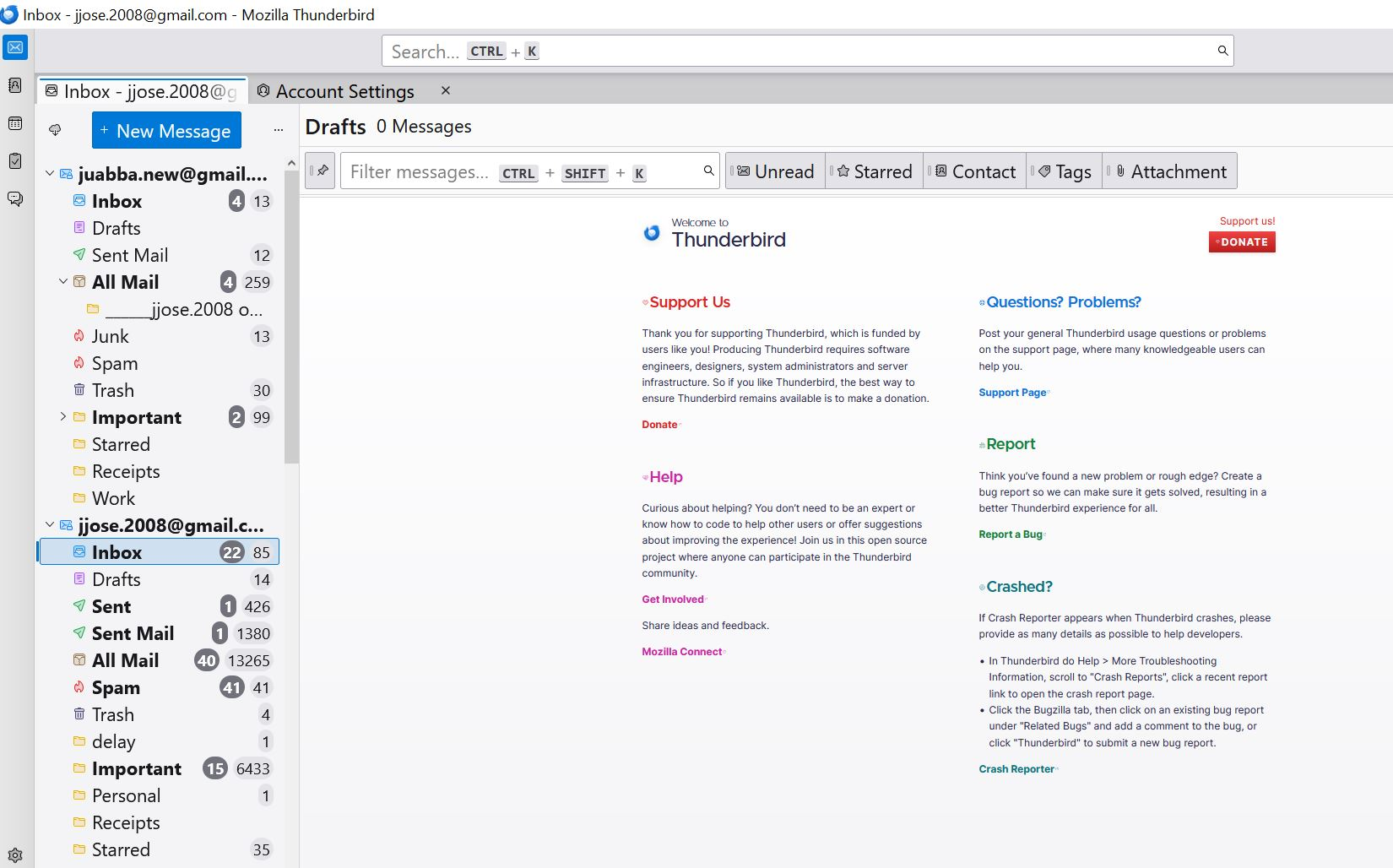Switch to the Account Settings tab
The height and width of the screenshot is (868, 1393).
click(x=344, y=91)
